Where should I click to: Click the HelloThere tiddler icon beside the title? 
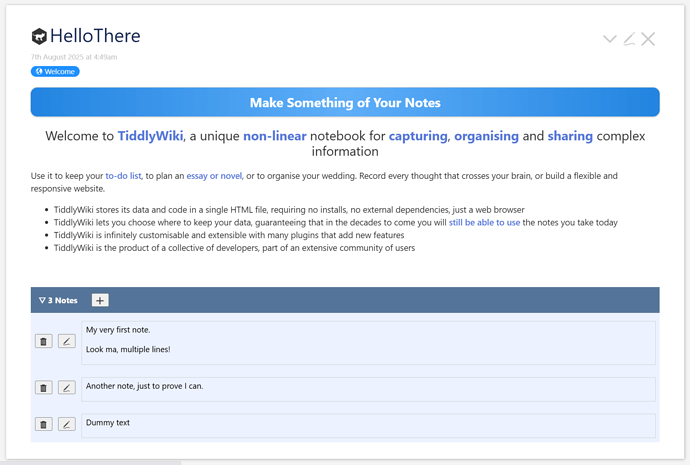[39, 37]
